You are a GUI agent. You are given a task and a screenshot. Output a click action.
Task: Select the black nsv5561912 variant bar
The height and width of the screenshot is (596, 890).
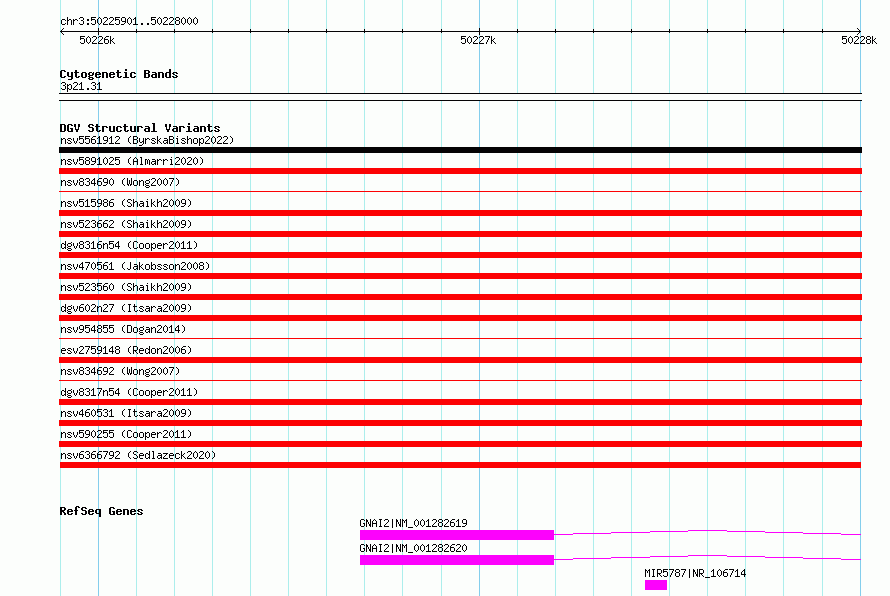click(x=460, y=150)
